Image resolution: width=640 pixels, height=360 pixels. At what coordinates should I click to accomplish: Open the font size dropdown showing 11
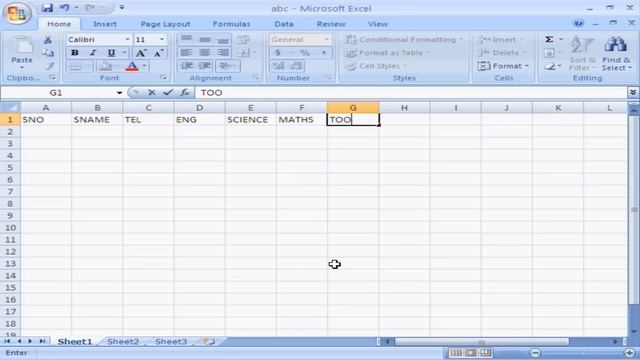[x=162, y=40]
